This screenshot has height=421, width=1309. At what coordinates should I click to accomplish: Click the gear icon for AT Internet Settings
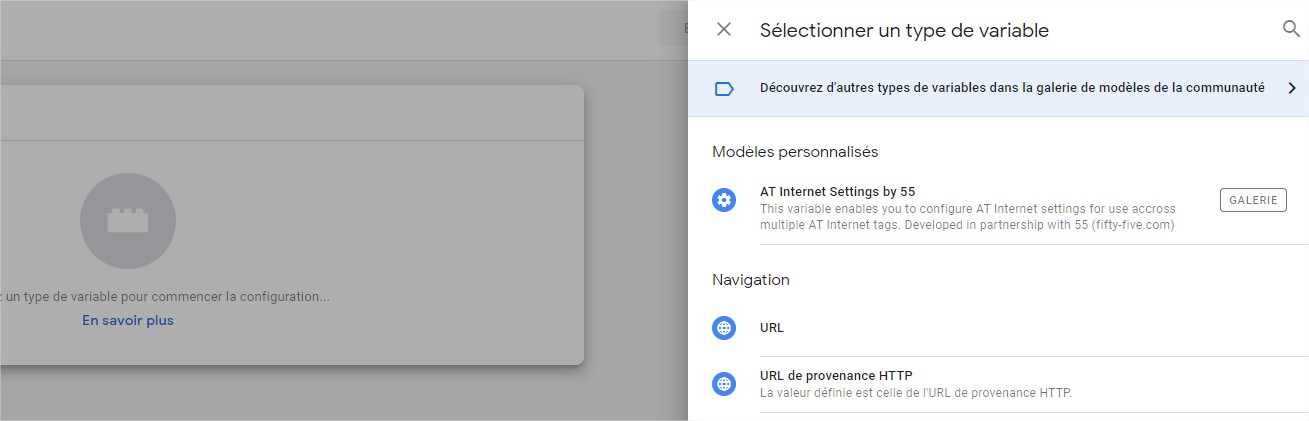tap(724, 200)
